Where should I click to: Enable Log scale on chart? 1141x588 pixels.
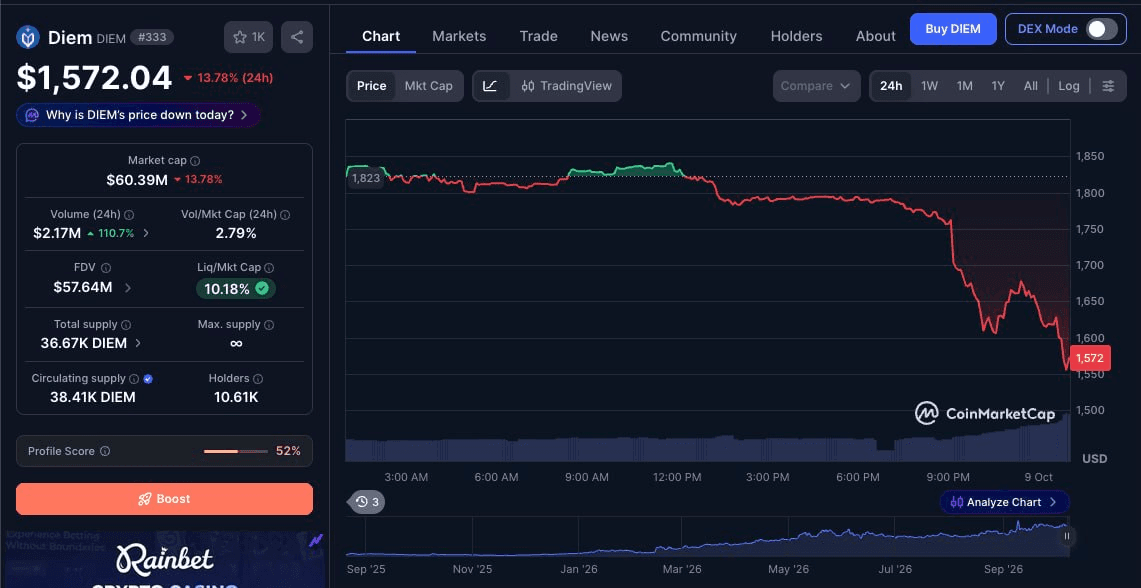click(1069, 86)
